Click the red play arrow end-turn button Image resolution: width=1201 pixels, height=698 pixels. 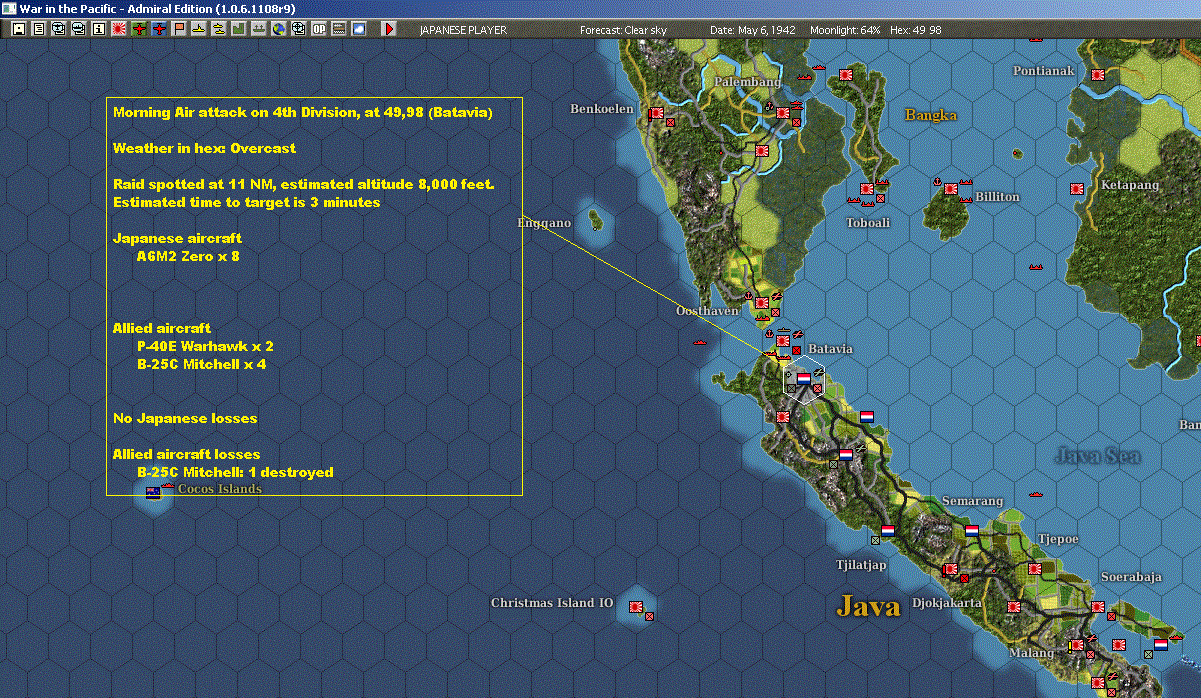(389, 29)
